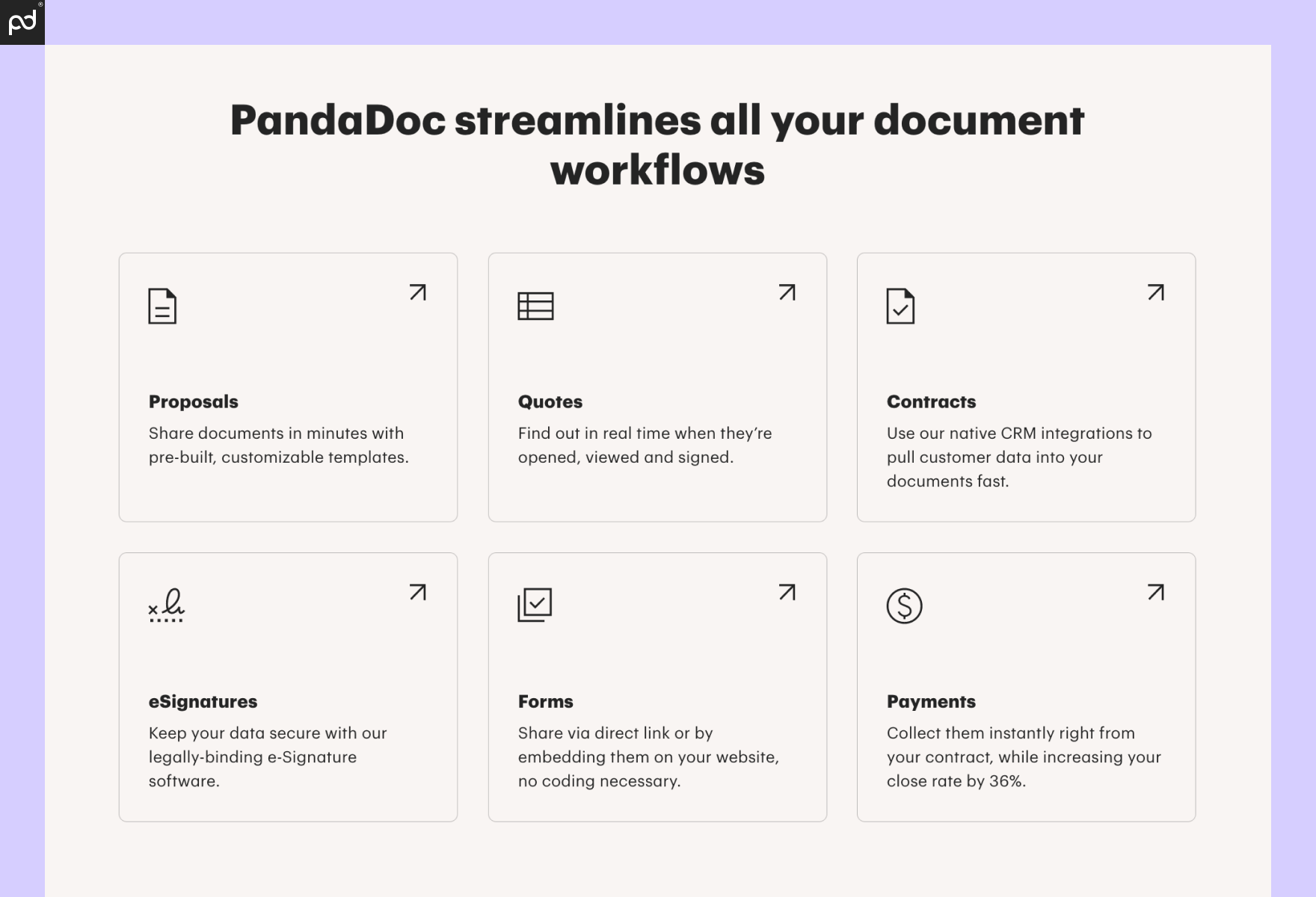Click the Proposals document icon

[162, 306]
